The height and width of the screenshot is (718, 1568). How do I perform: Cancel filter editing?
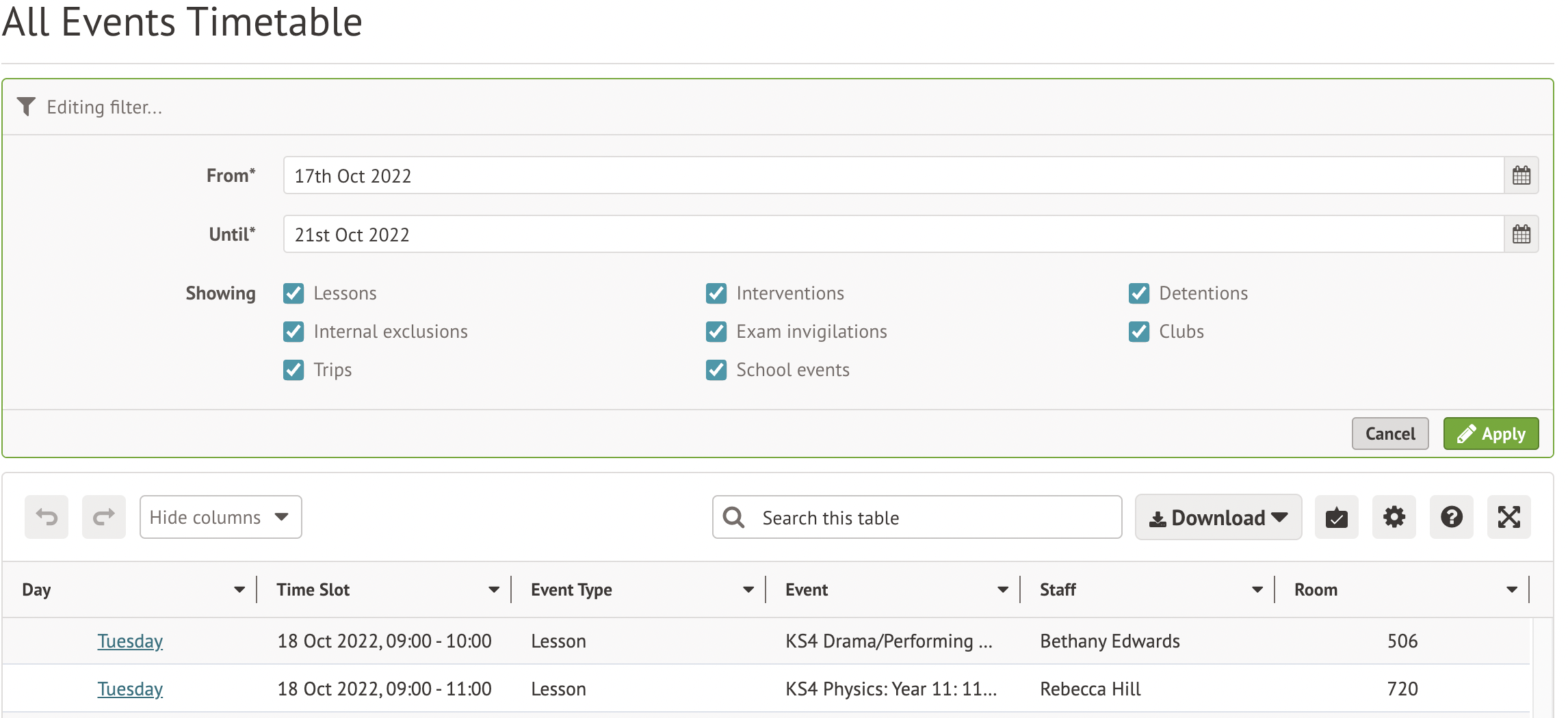point(1389,434)
